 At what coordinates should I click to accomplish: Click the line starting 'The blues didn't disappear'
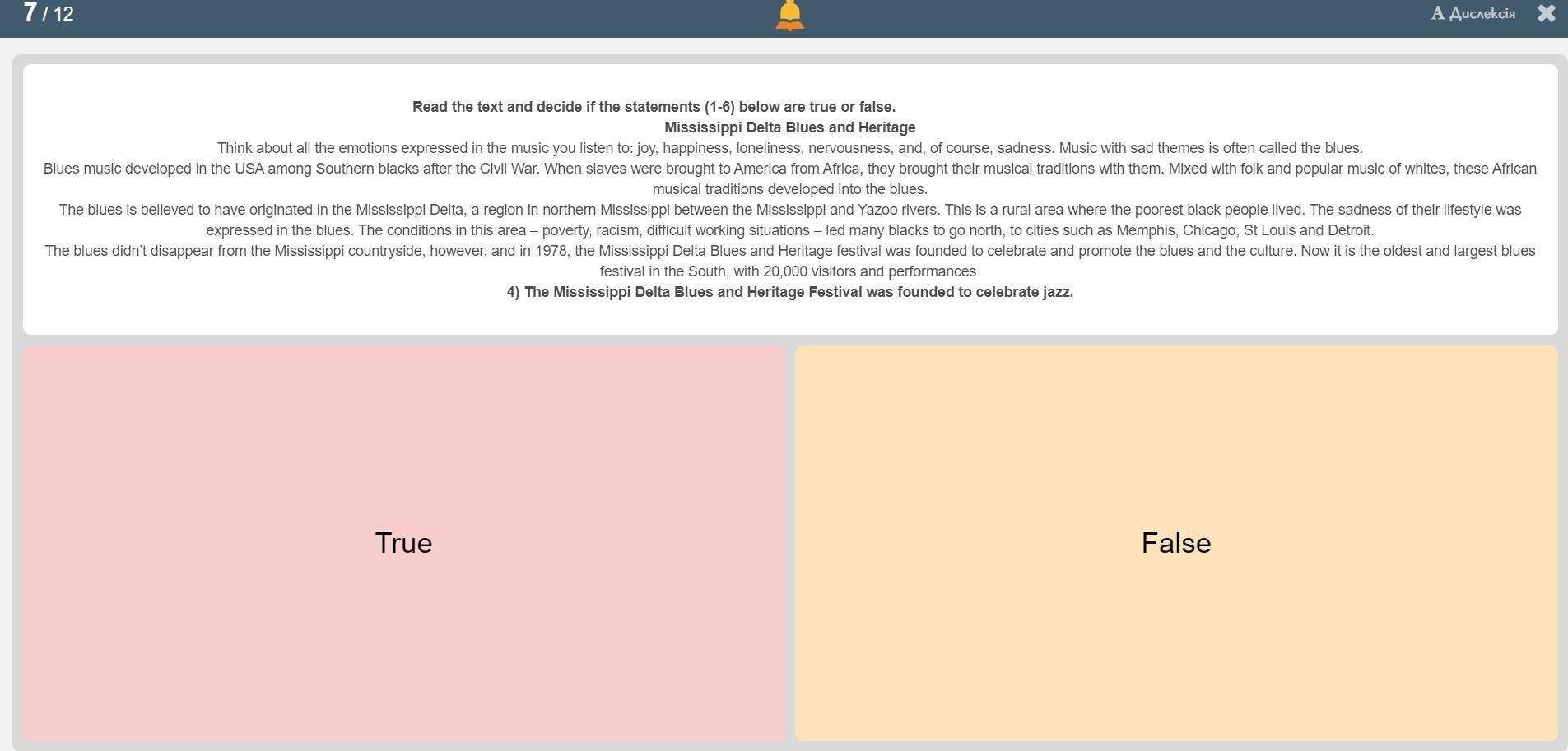(x=789, y=251)
